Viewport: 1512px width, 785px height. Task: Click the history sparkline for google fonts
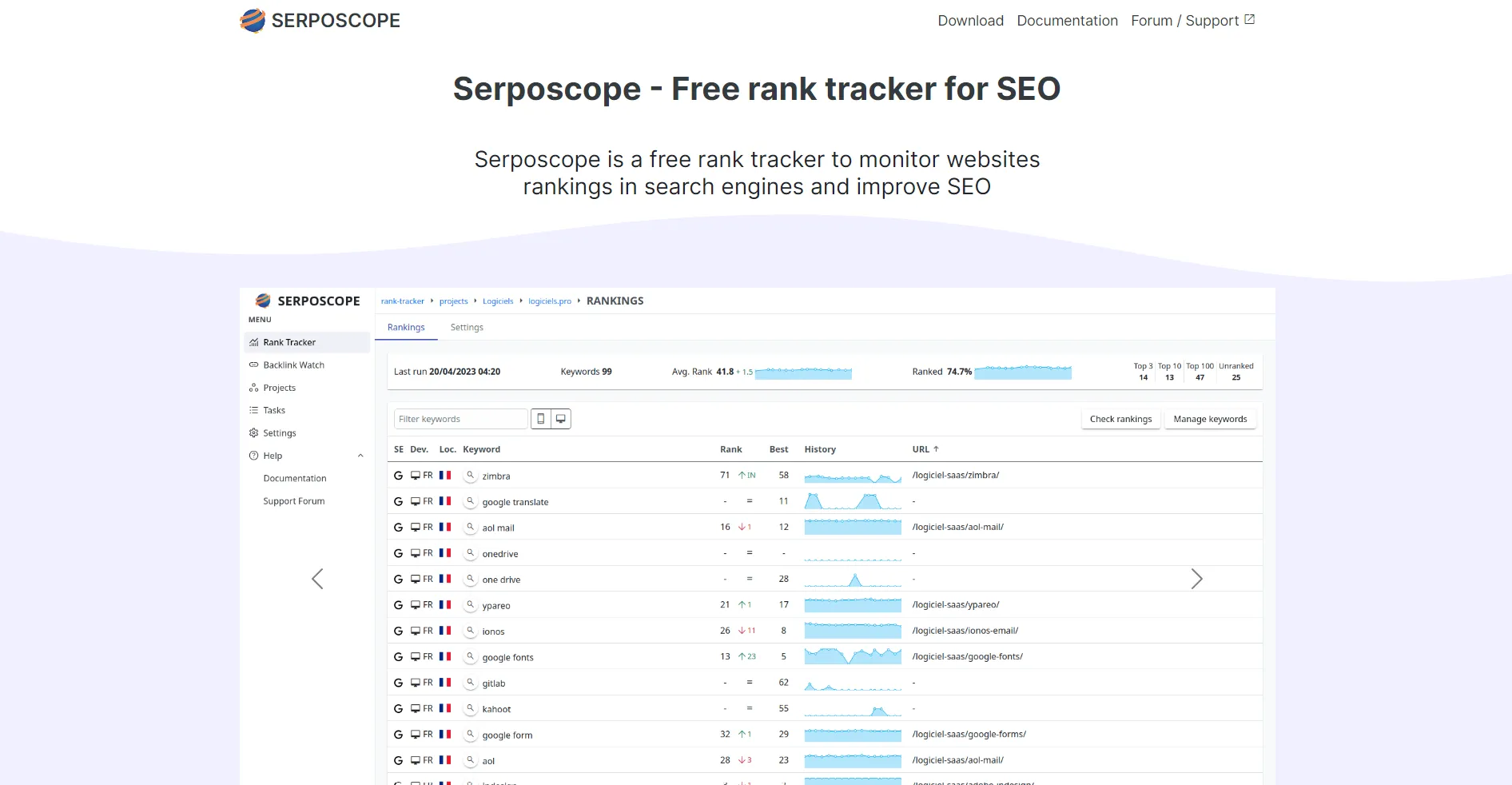coord(853,656)
